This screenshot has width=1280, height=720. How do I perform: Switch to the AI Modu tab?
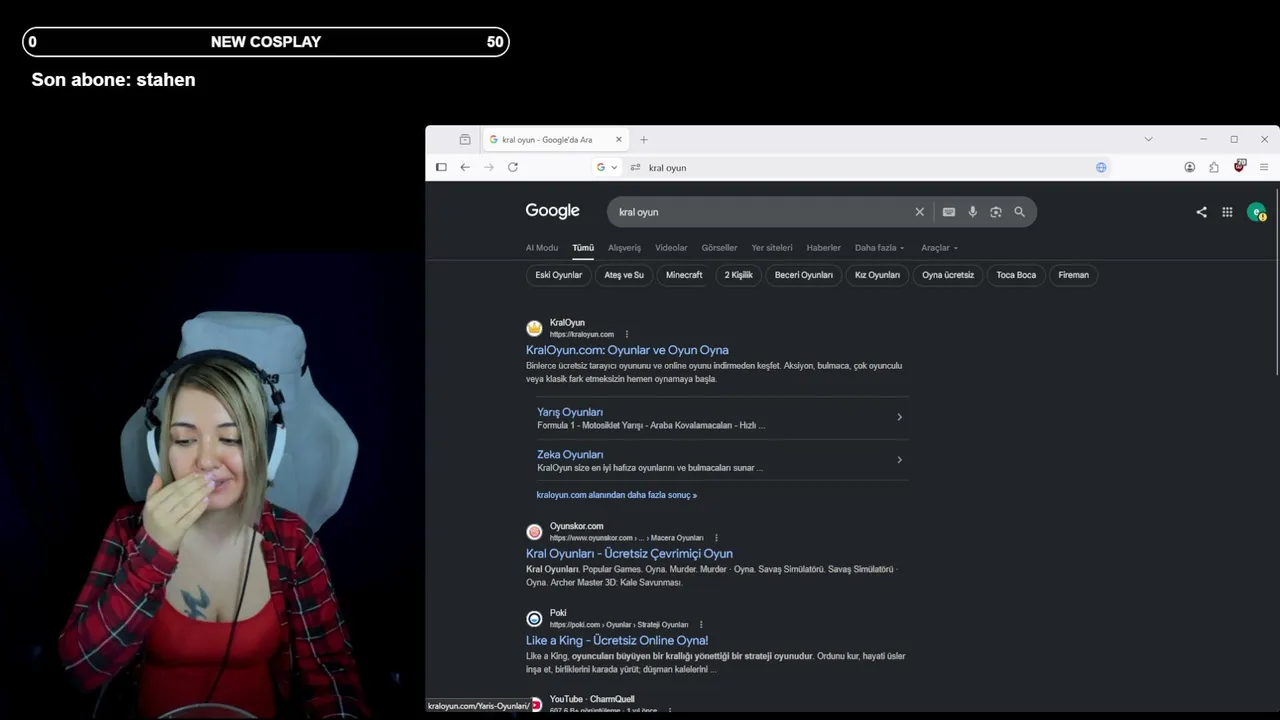pyautogui.click(x=542, y=248)
